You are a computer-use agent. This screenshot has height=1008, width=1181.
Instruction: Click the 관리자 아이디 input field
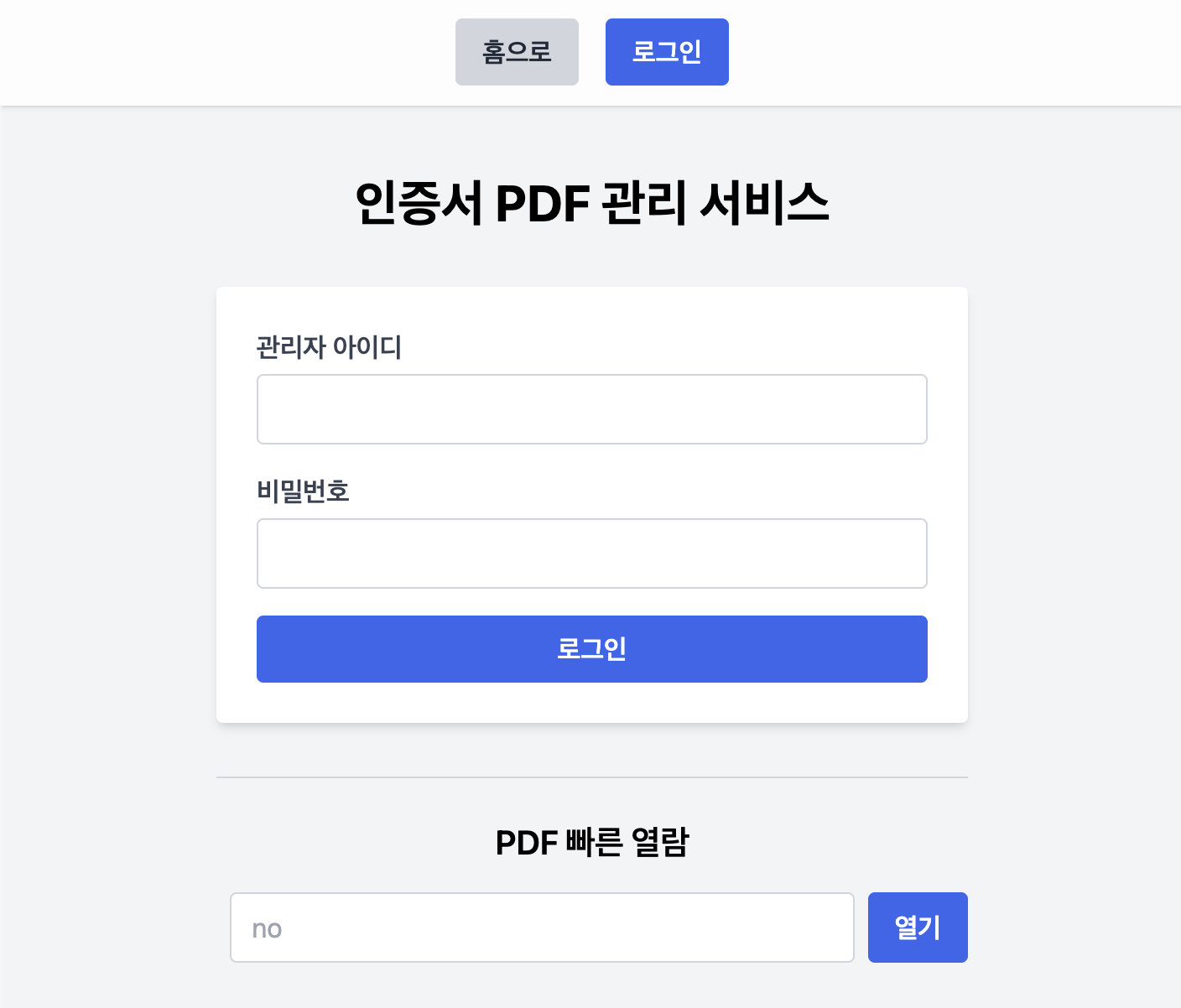pos(591,408)
